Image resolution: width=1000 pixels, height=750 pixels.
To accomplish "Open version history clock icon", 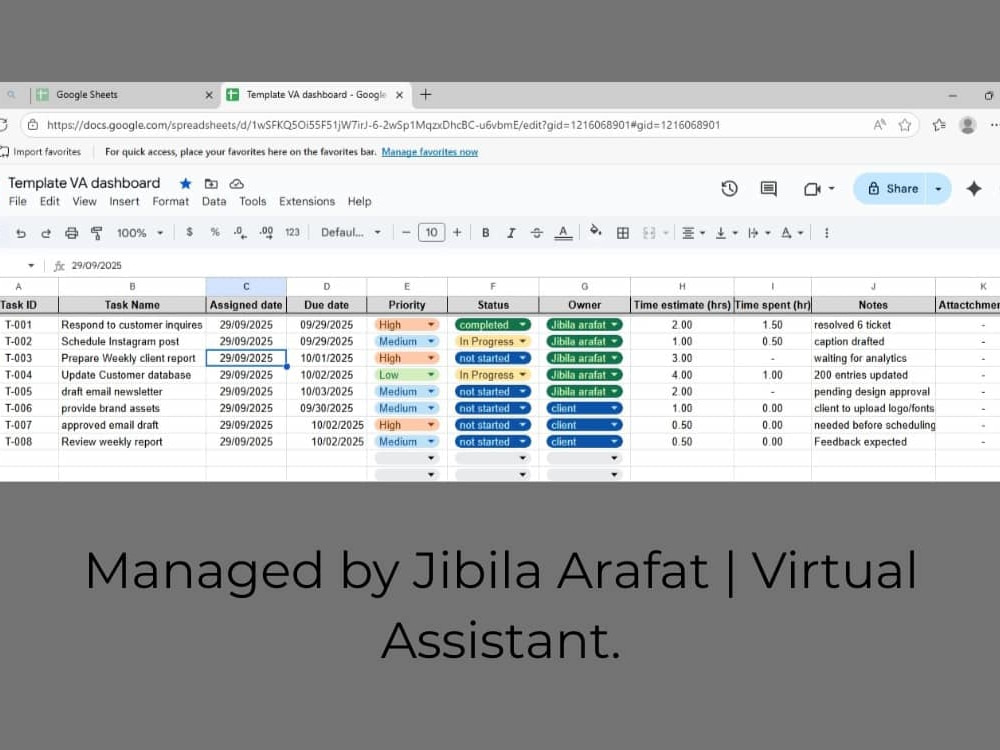I will point(730,189).
